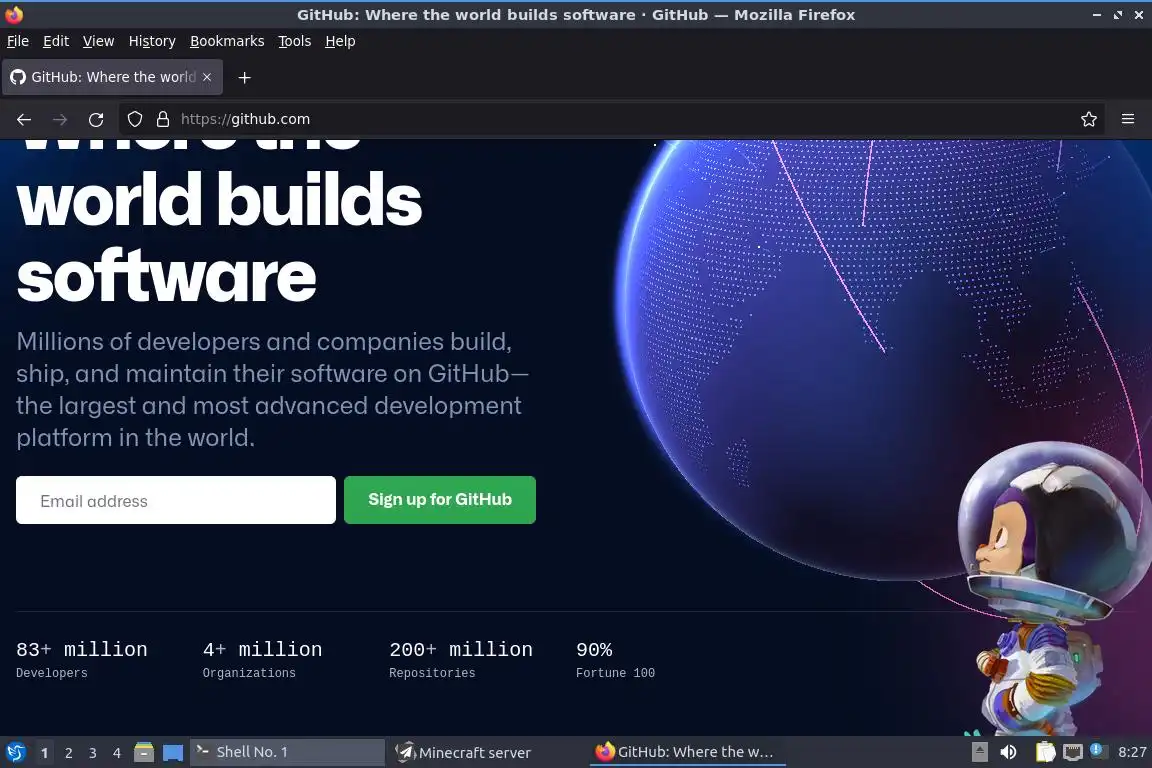Viewport: 1152px width, 768px height.
Task: Switch to desktop workspace 4
Action: click(116, 753)
